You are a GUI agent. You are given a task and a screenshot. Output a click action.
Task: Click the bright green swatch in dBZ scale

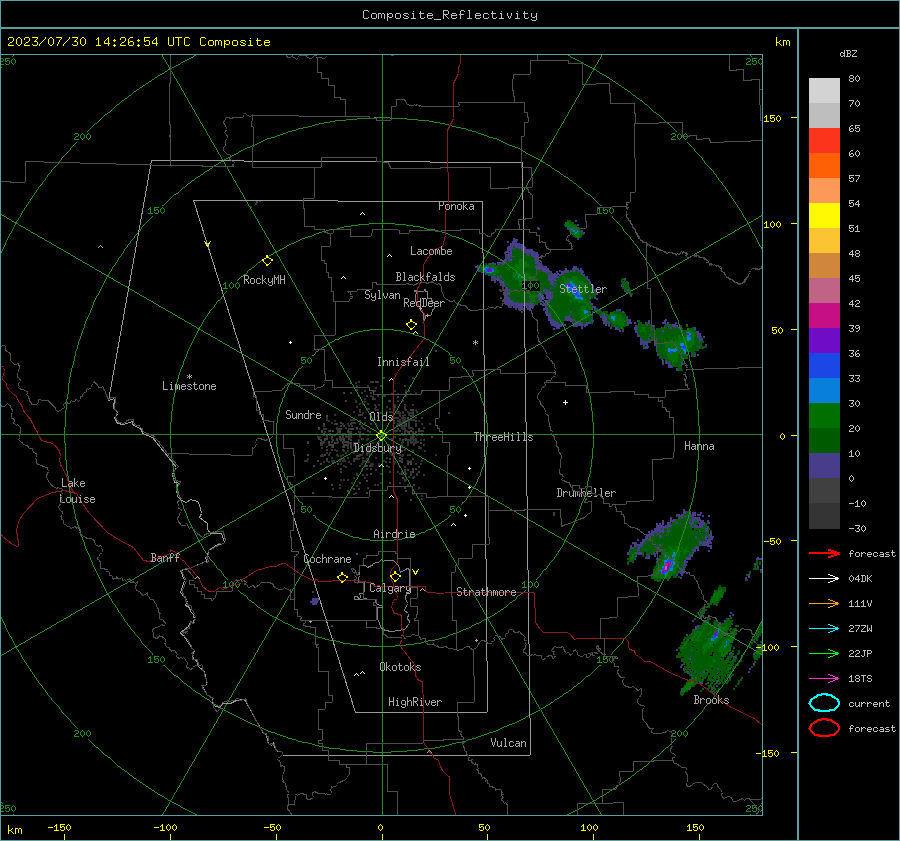coord(824,416)
